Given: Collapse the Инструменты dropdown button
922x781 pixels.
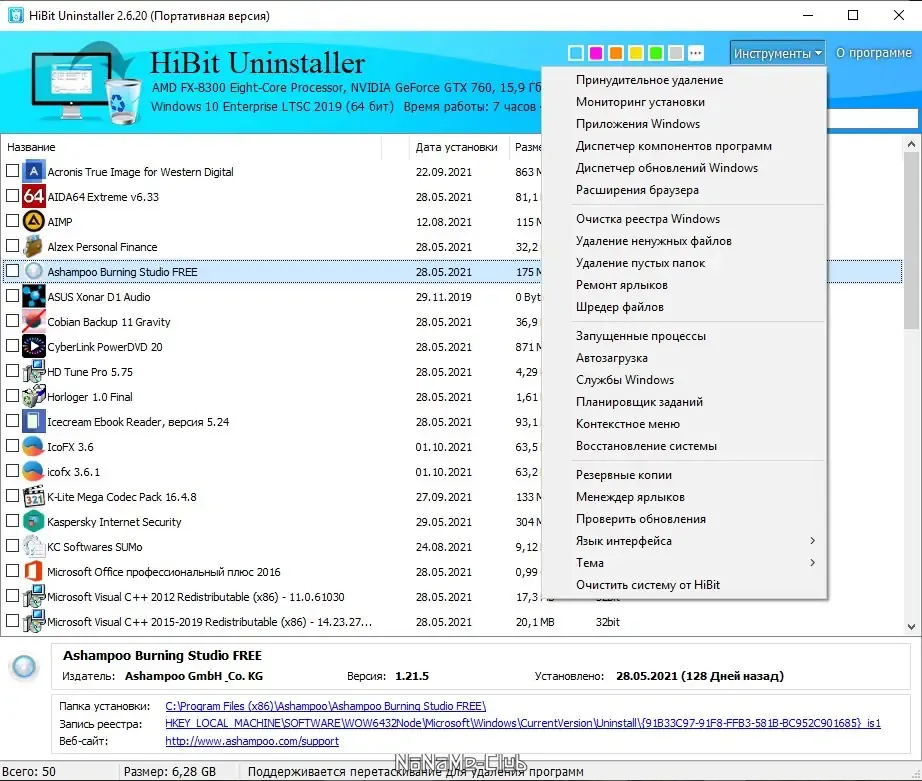Looking at the screenshot, I should 777,54.
